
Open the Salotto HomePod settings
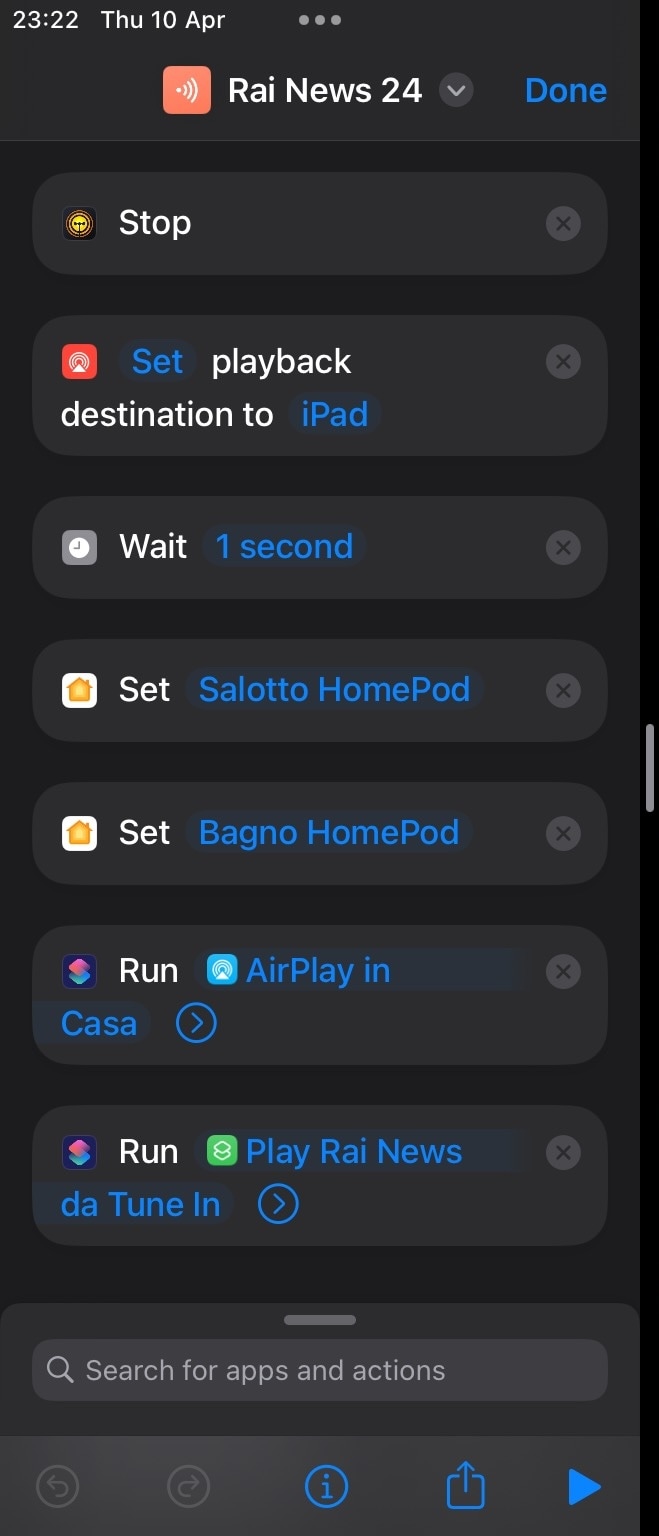(334, 689)
